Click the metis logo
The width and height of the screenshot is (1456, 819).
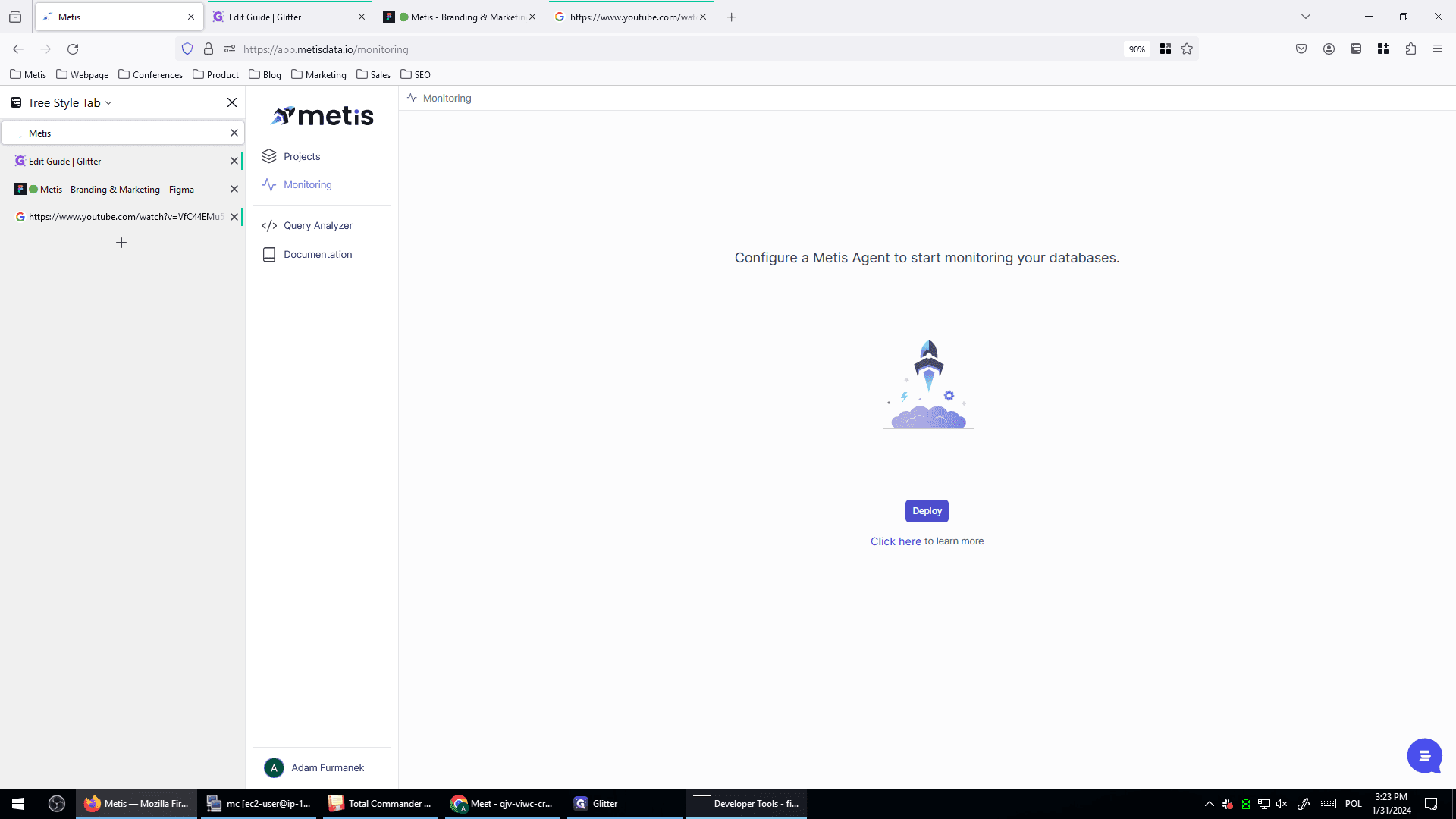322,116
